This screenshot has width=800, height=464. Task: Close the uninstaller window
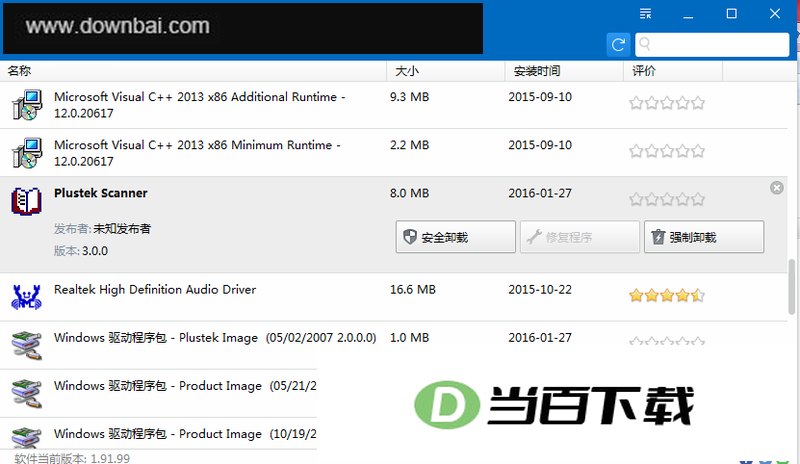(774, 14)
